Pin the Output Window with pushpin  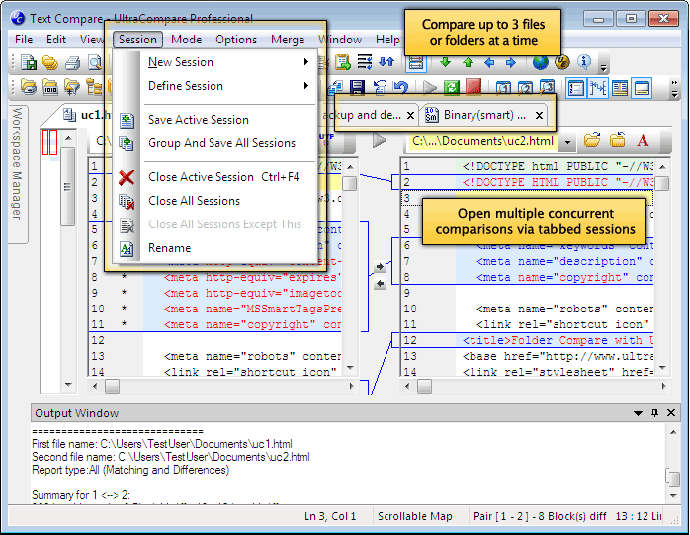[x=654, y=413]
